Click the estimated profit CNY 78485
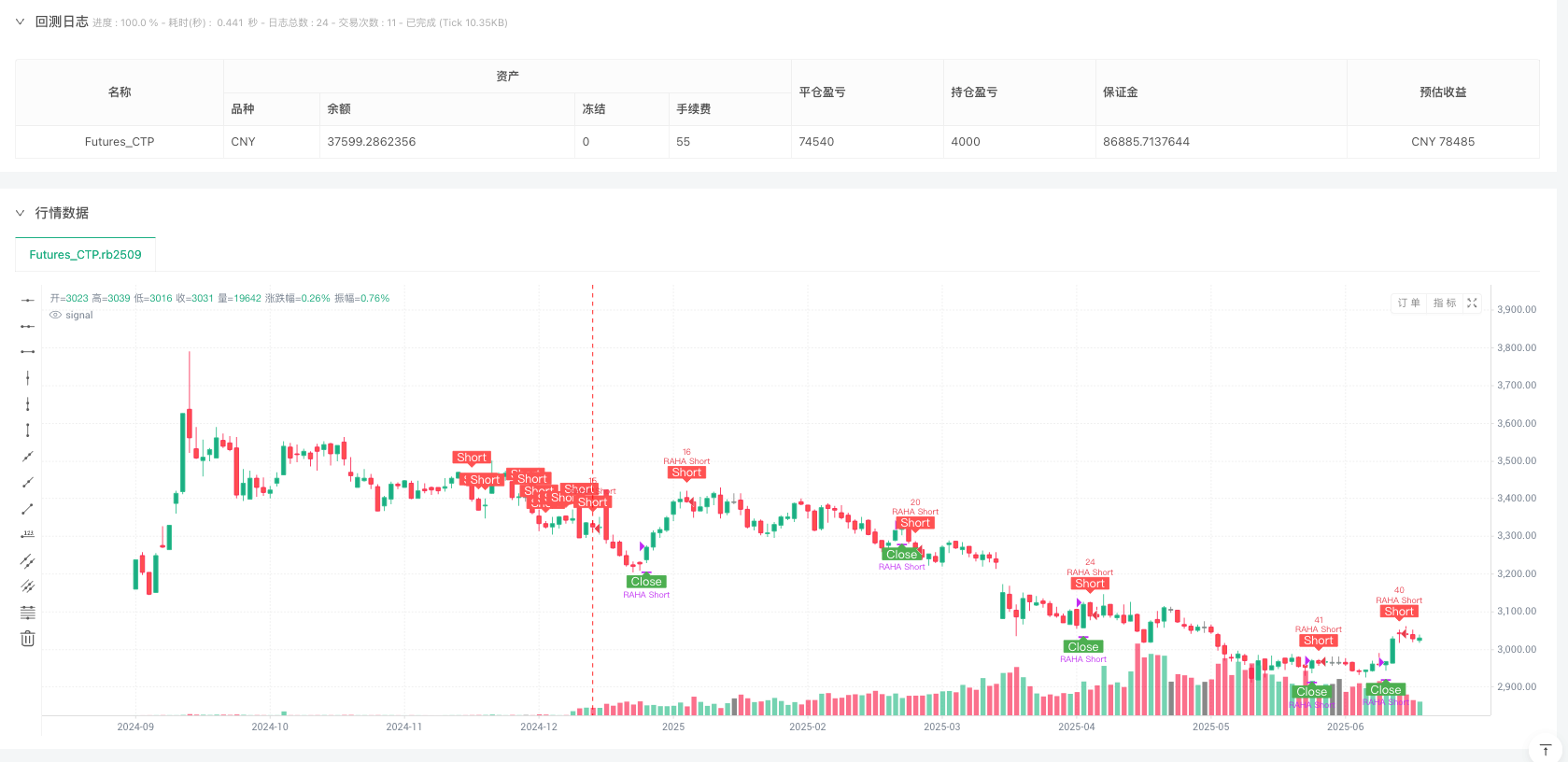Viewport: 1568px width, 762px height. click(1443, 142)
